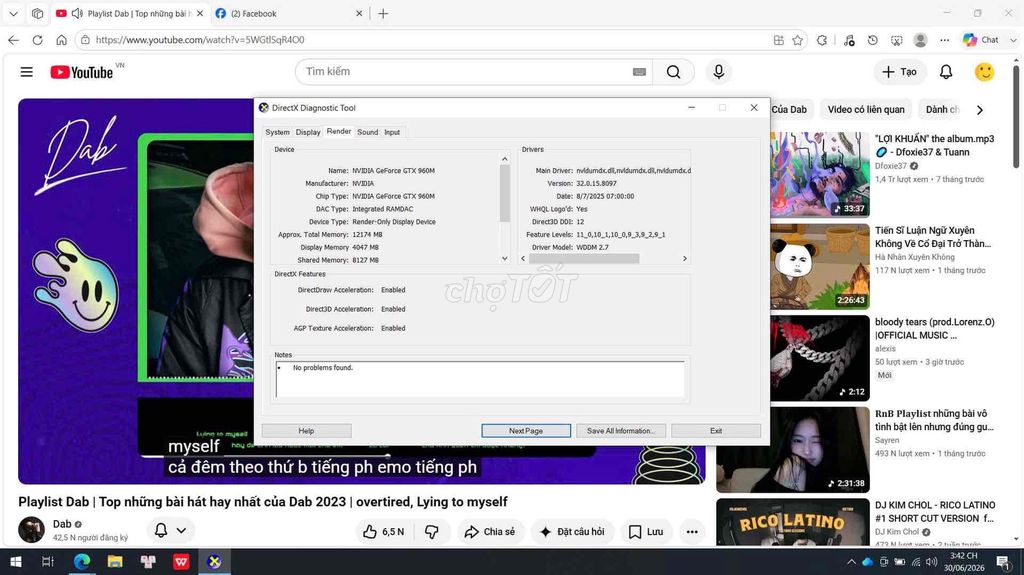Image resolution: width=1024 pixels, height=575 pixels.
Task: Select the Render tab in DirectX tool
Action: coord(339,131)
